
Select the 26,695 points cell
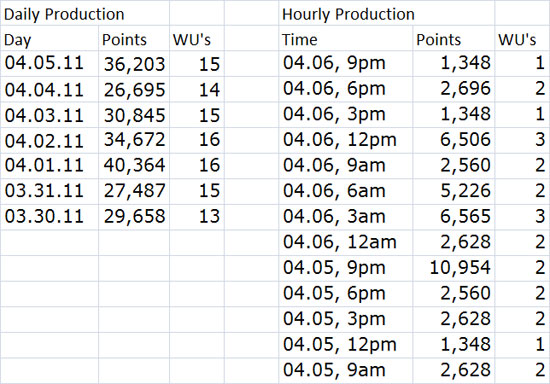click(x=134, y=89)
